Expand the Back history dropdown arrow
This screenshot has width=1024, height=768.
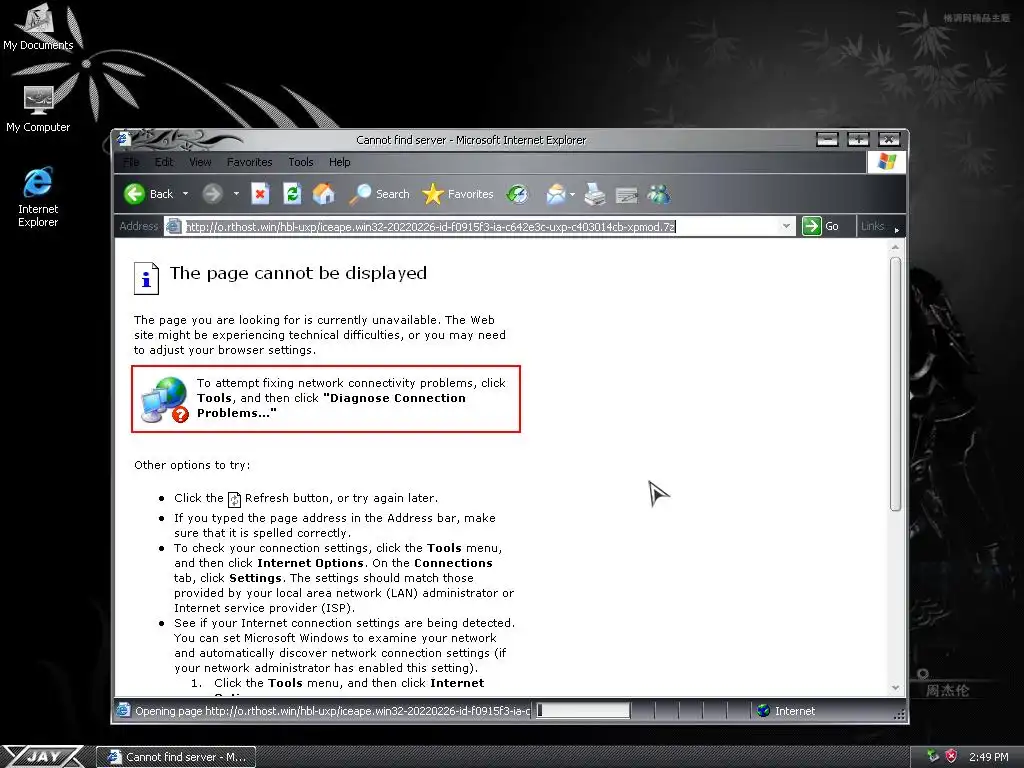tap(185, 194)
